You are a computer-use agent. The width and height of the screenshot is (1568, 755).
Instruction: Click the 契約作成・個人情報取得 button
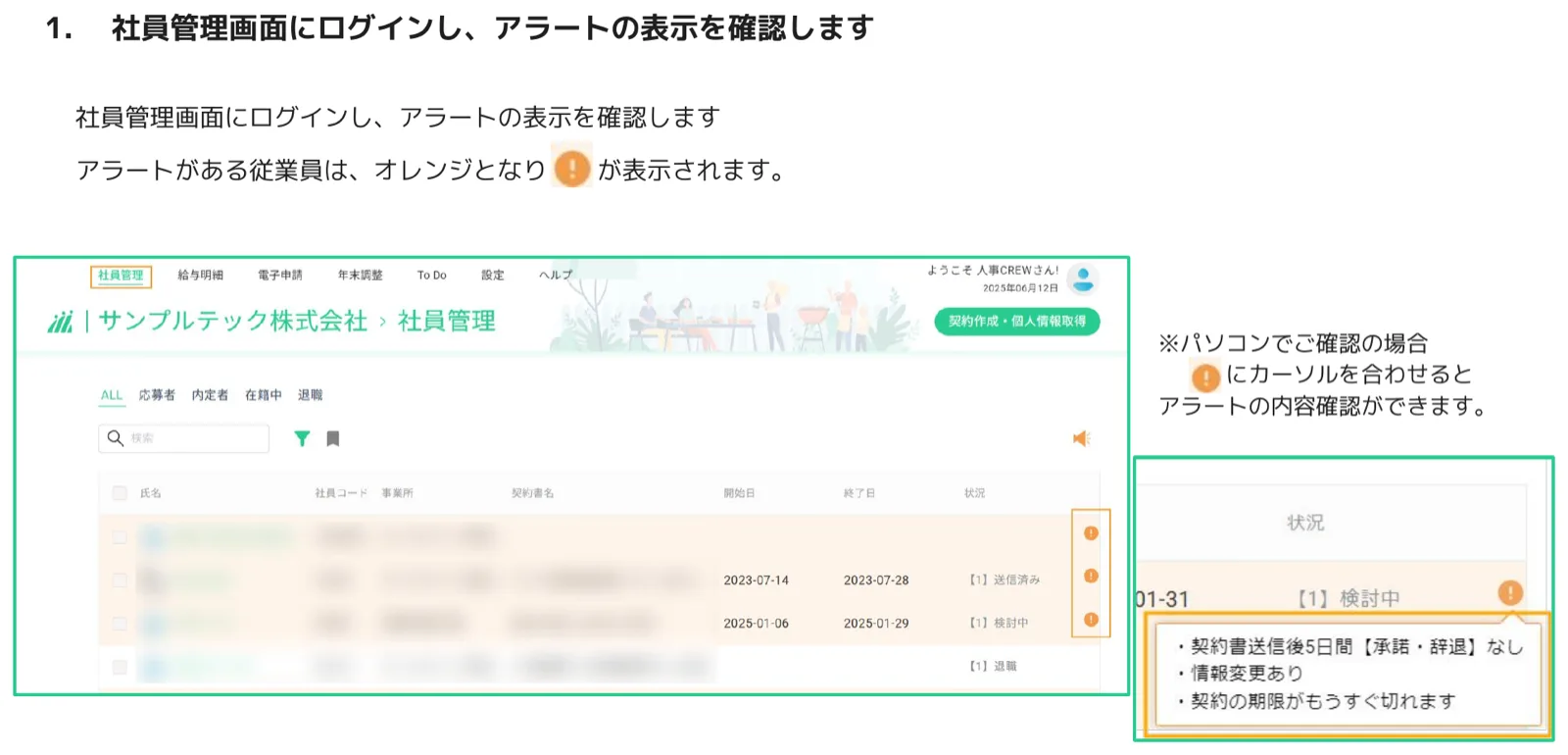tap(1016, 321)
